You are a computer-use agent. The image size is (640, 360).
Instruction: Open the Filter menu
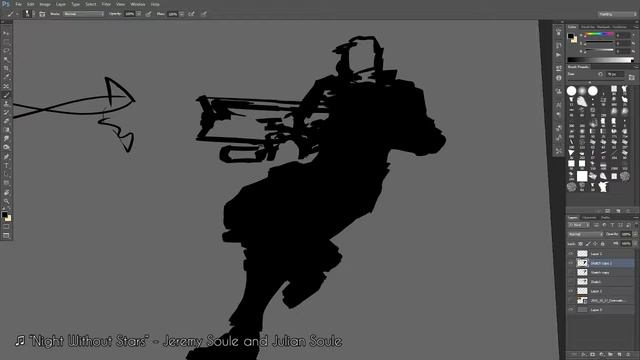(x=106, y=4)
